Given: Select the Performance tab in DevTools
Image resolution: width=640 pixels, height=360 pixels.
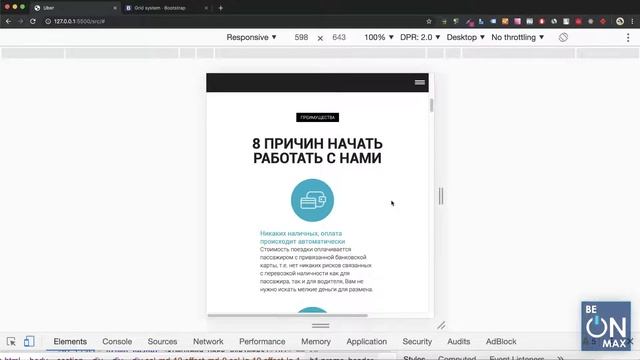Looking at the screenshot, I should pyautogui.click(x=262, y=342).
